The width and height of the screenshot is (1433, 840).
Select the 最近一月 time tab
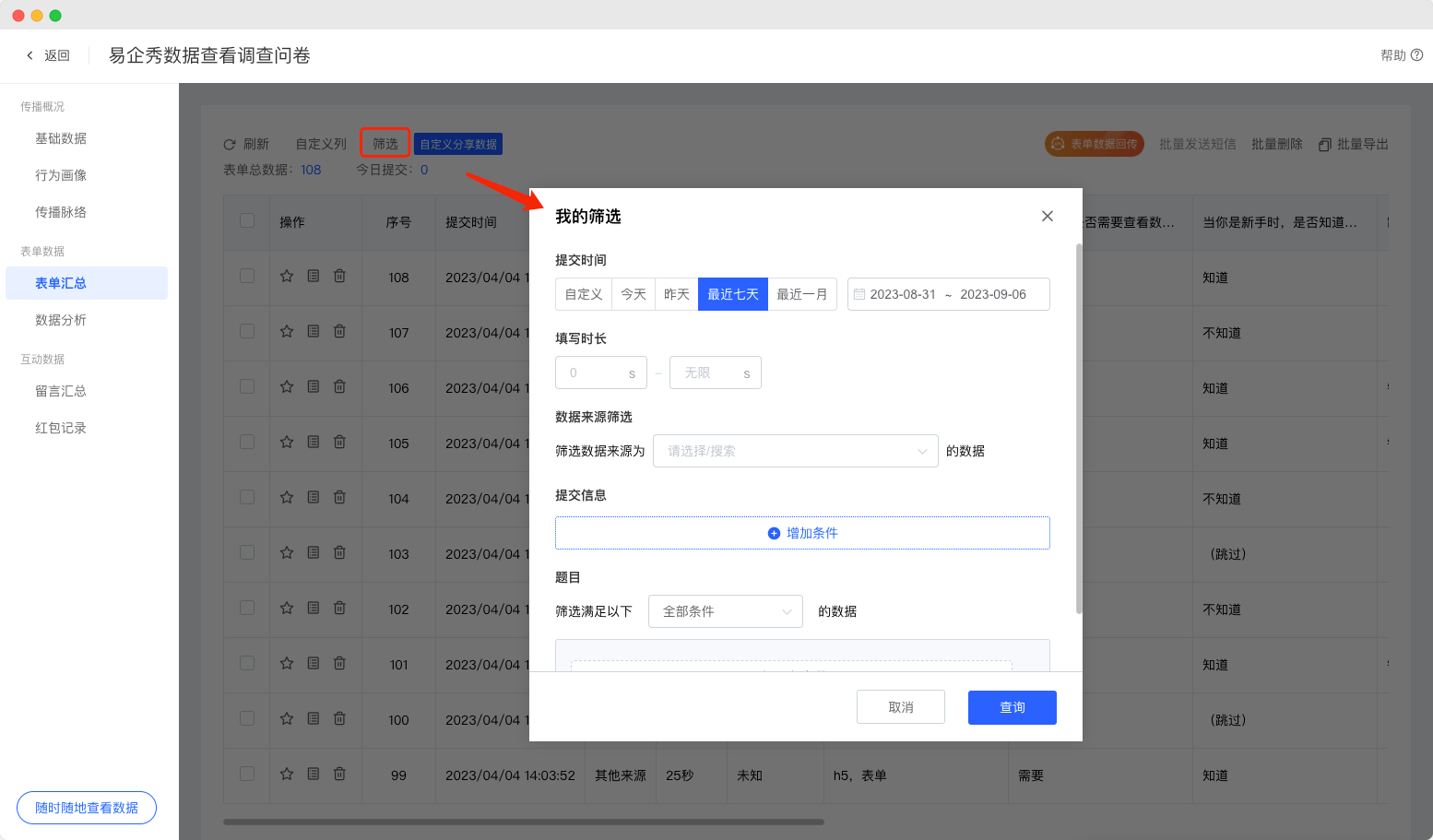(x=801, y=294)
